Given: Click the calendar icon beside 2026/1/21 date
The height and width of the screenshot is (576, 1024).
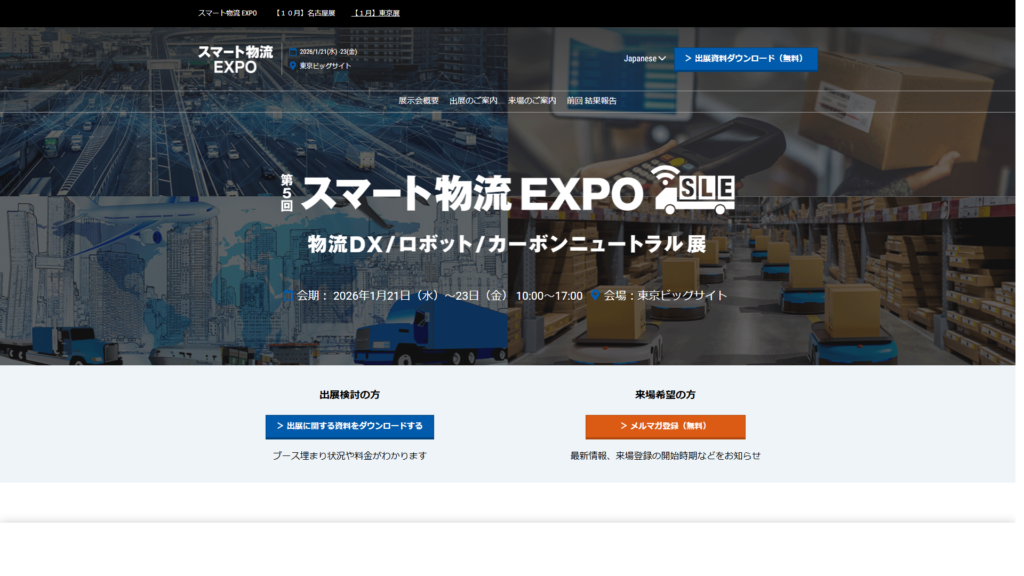Looking at the screenshot, I should [x=293, y=52].
